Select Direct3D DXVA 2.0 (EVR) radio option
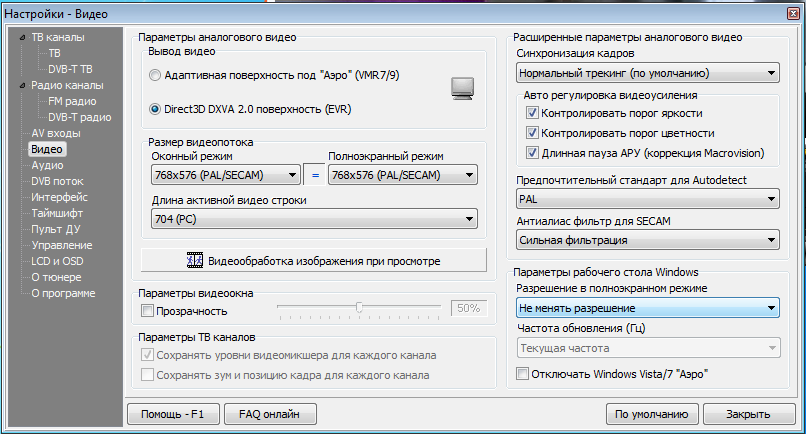Screen dimensions: 806x434 point(154,108)
